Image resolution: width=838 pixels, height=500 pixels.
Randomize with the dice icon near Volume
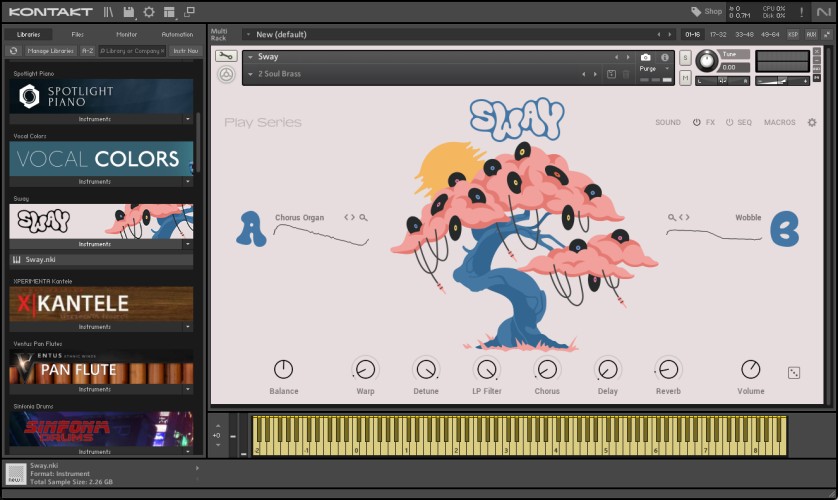[x=794, y=373]
